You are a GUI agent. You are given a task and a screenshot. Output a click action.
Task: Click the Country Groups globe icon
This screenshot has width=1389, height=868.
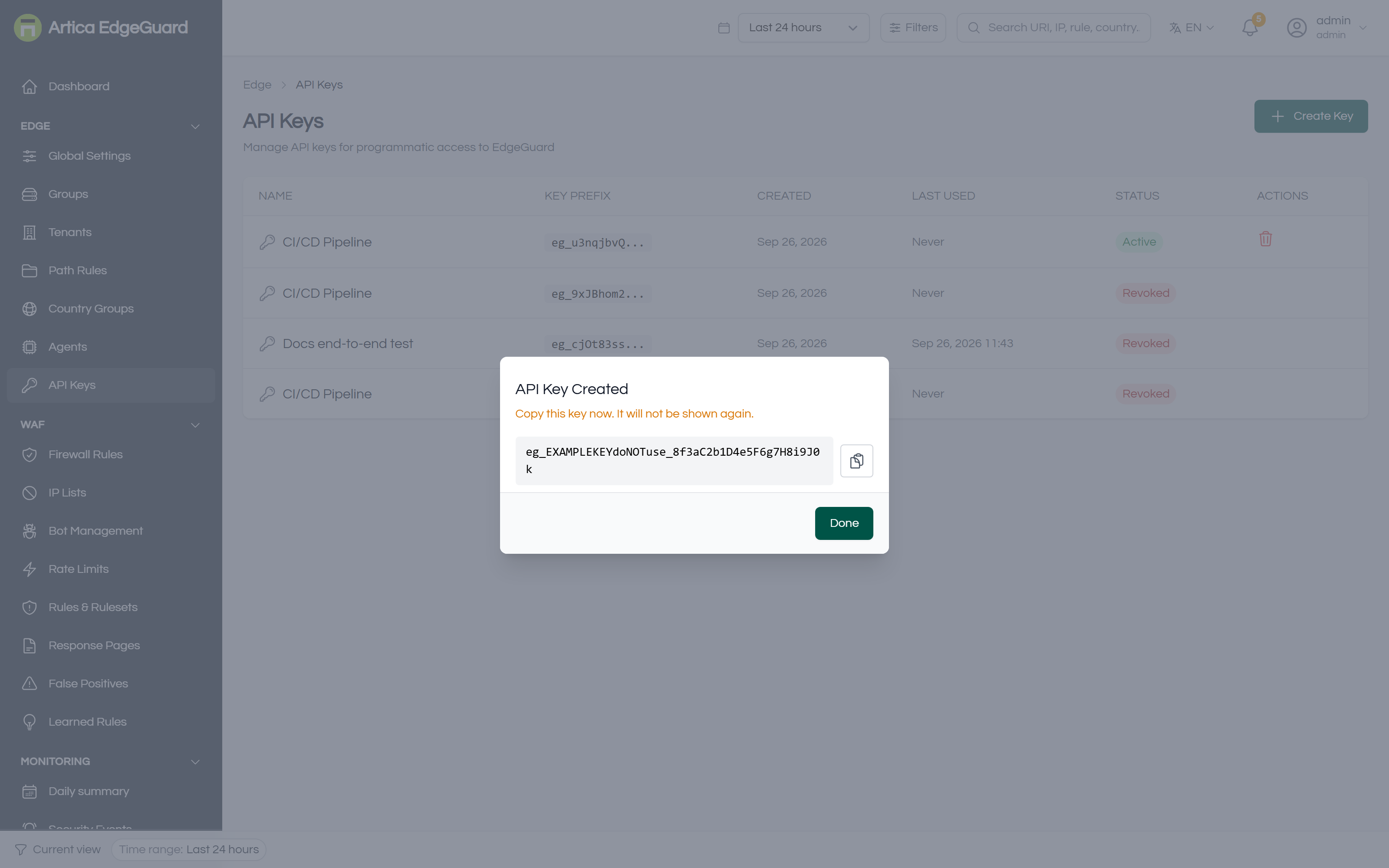29,308
